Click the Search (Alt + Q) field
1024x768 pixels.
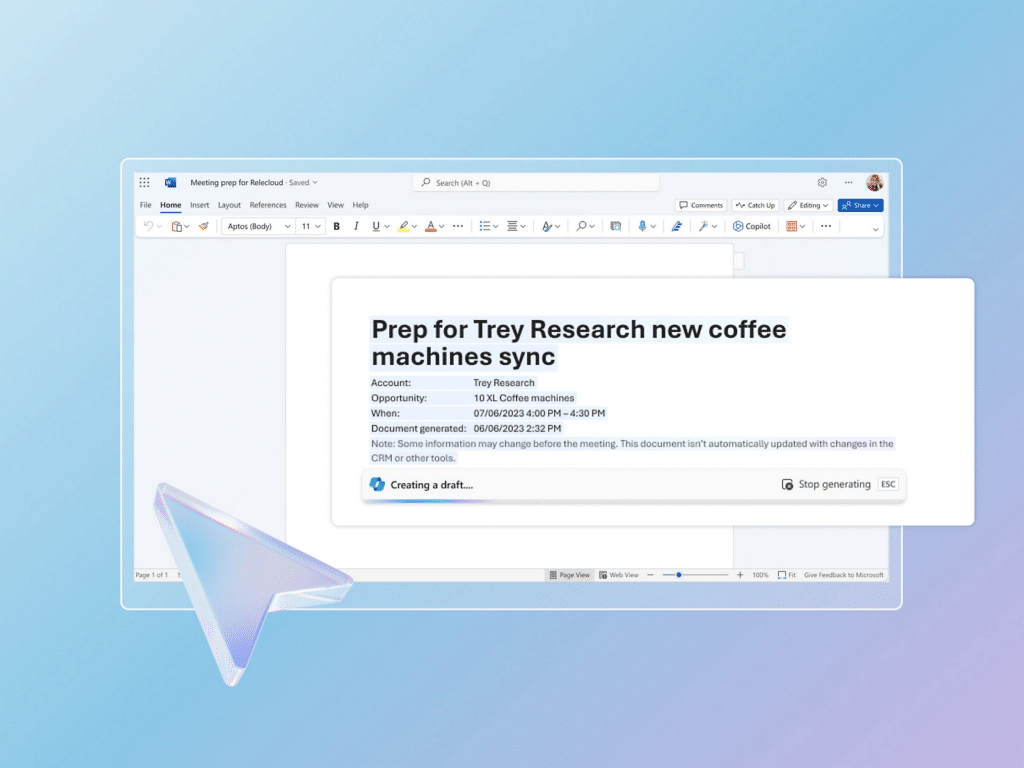click(x=535, y=182)
